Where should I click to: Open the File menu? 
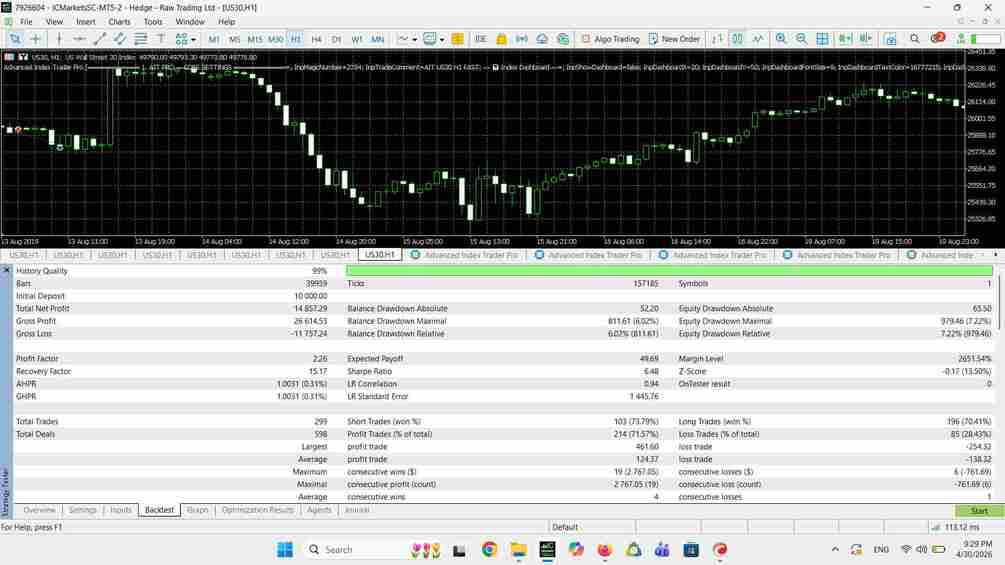[x=26, y=22]
